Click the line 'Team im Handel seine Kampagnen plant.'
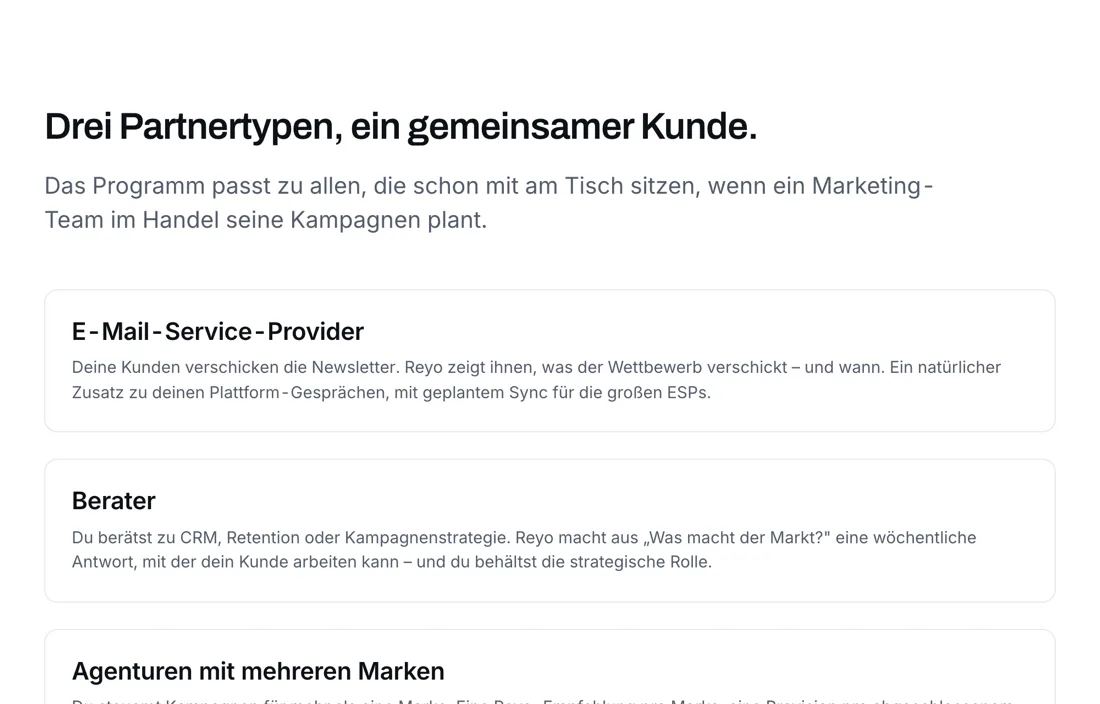 pos(266,220)
